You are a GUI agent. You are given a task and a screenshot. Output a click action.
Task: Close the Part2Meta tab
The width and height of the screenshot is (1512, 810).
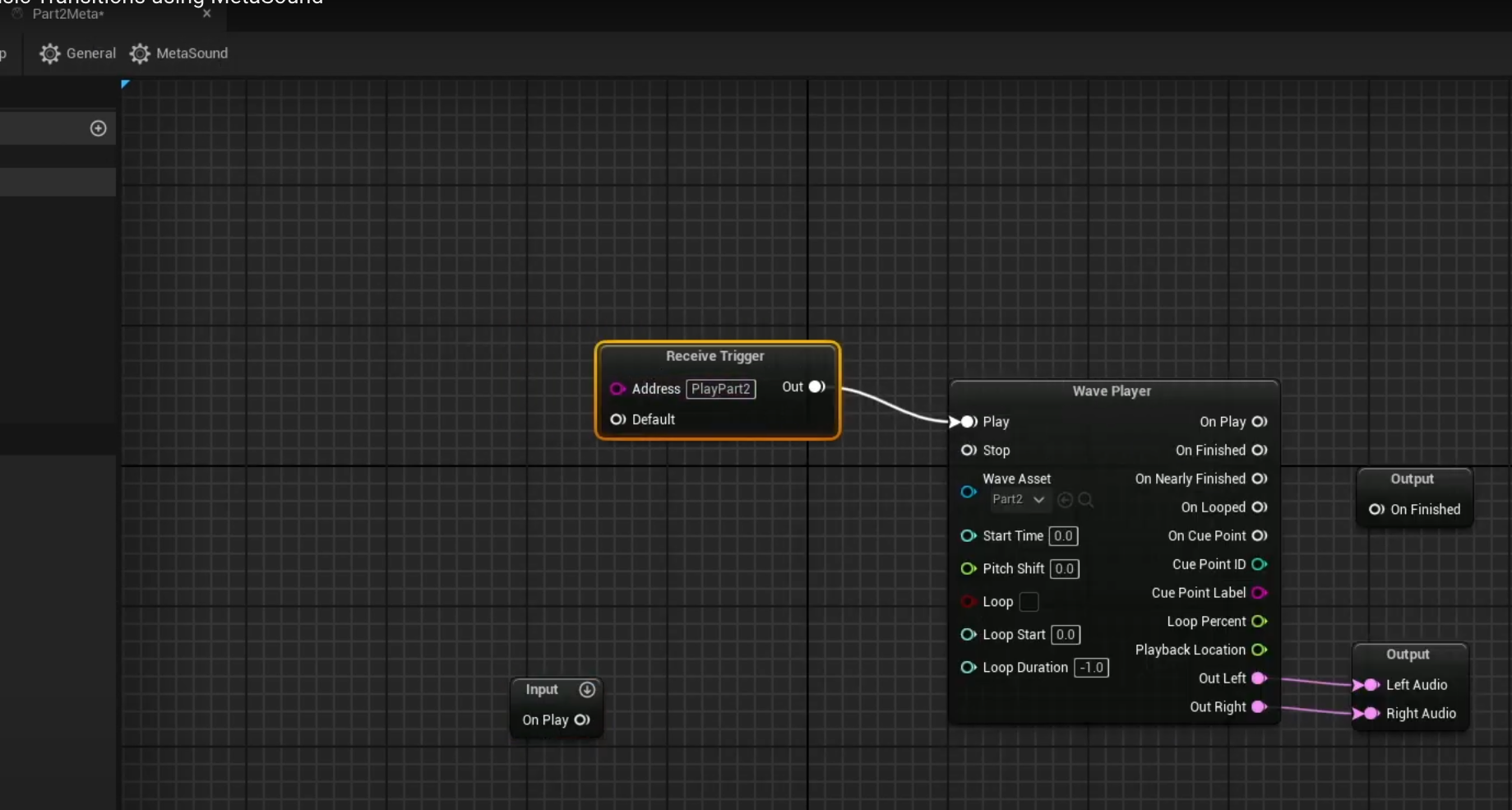click(207, 13)
